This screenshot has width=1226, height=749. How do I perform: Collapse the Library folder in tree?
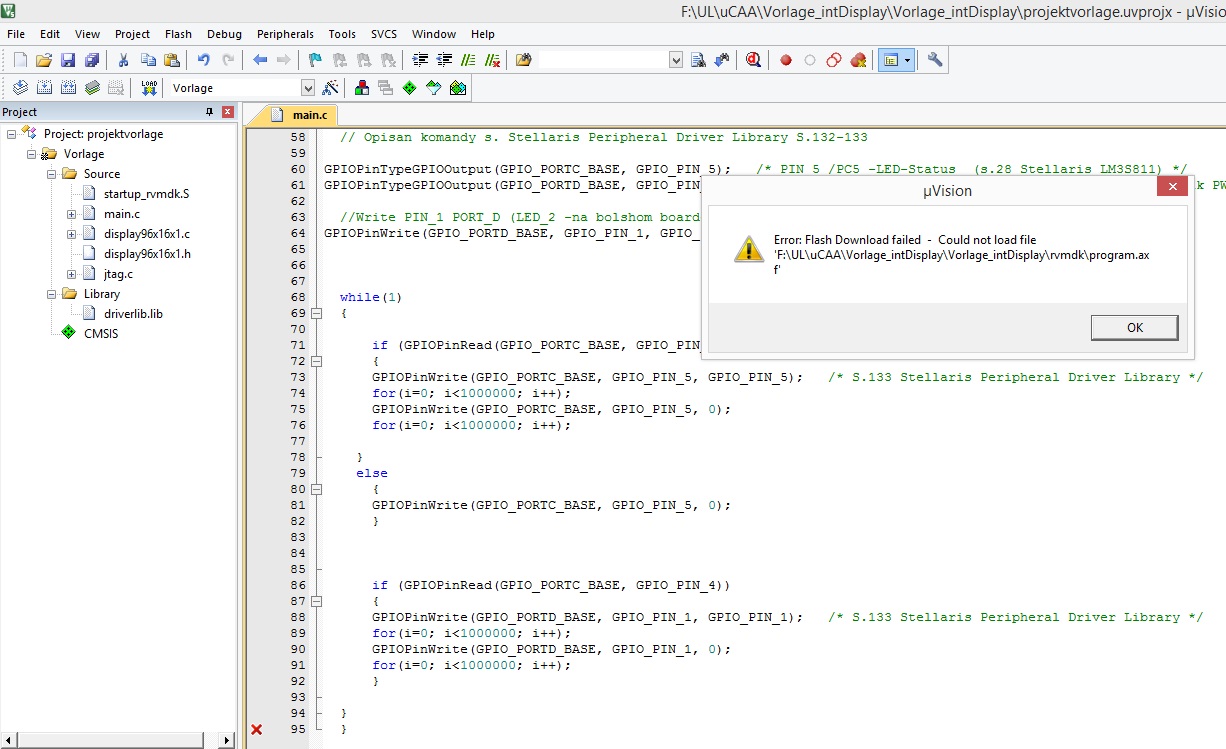click(52, 294)
